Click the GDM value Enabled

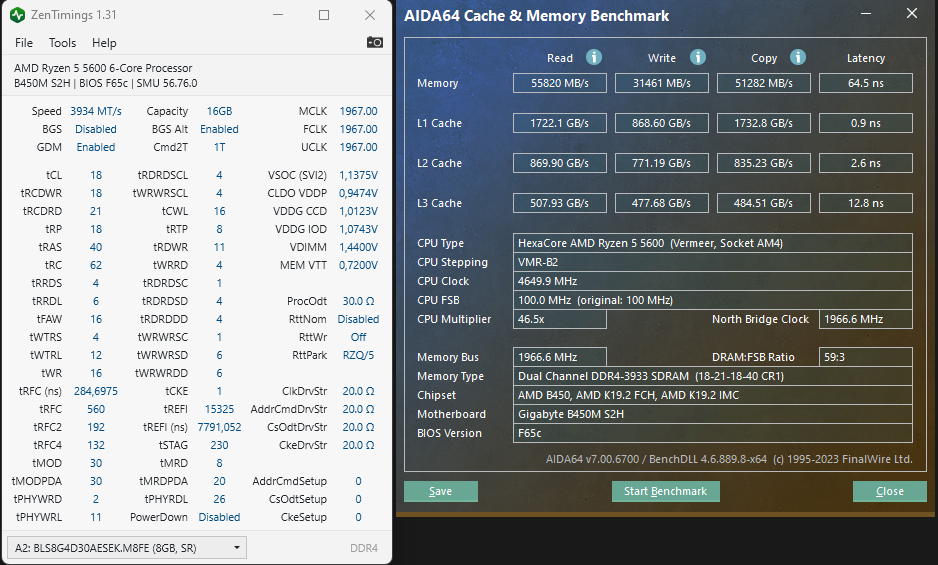point(96,147)
